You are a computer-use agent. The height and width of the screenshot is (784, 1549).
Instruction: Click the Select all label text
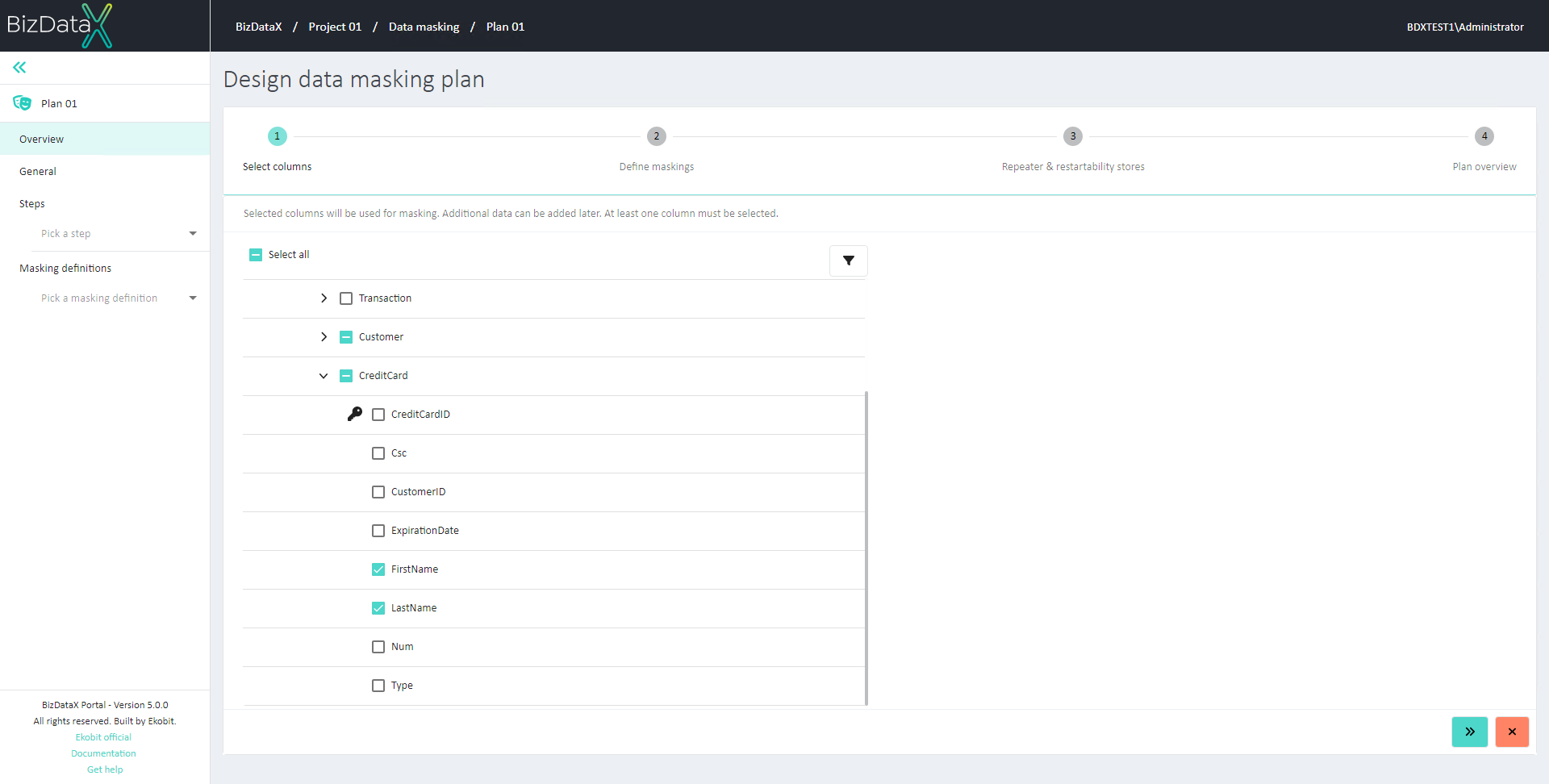click(289, 255)
